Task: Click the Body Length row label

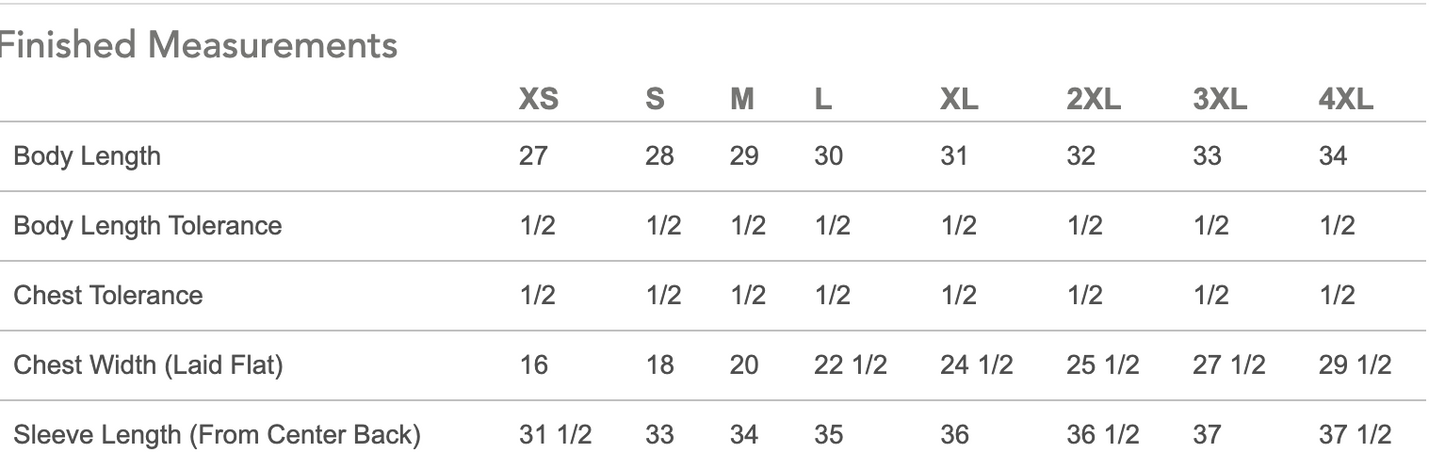Action: click(87, 156)
